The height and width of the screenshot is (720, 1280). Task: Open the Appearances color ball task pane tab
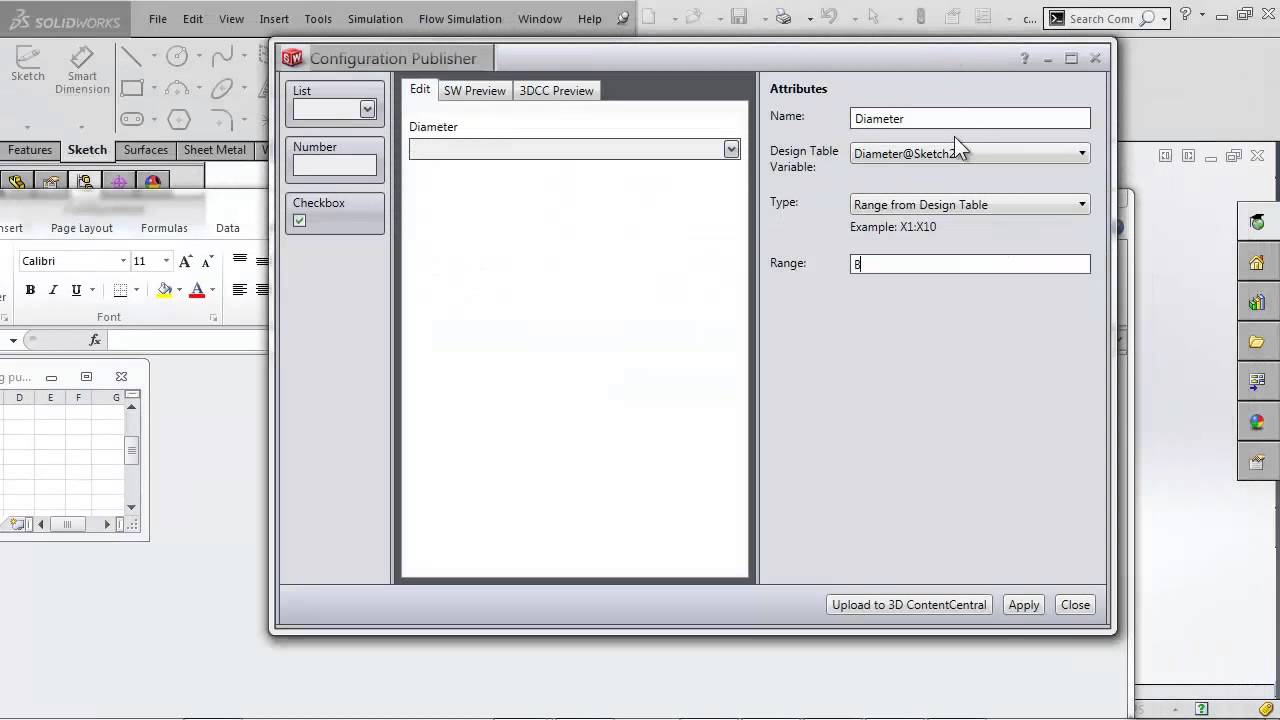(1257, 421)
